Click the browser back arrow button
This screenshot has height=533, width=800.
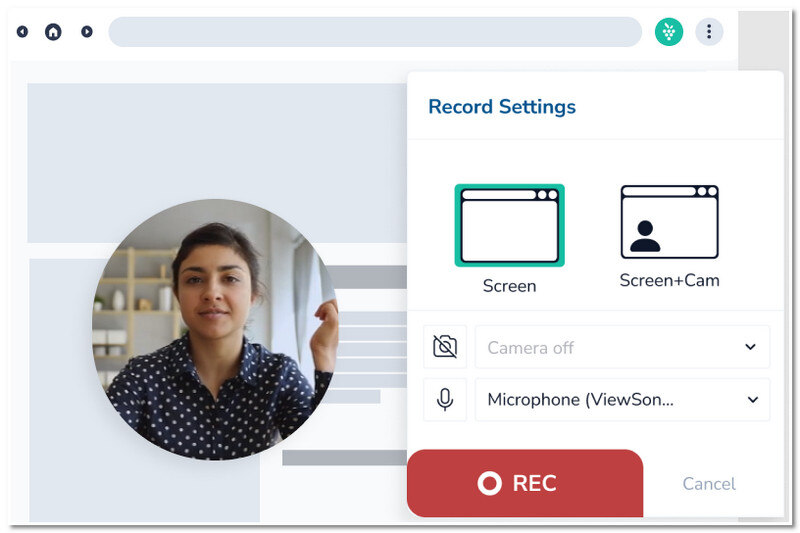(x=22, y=32)
